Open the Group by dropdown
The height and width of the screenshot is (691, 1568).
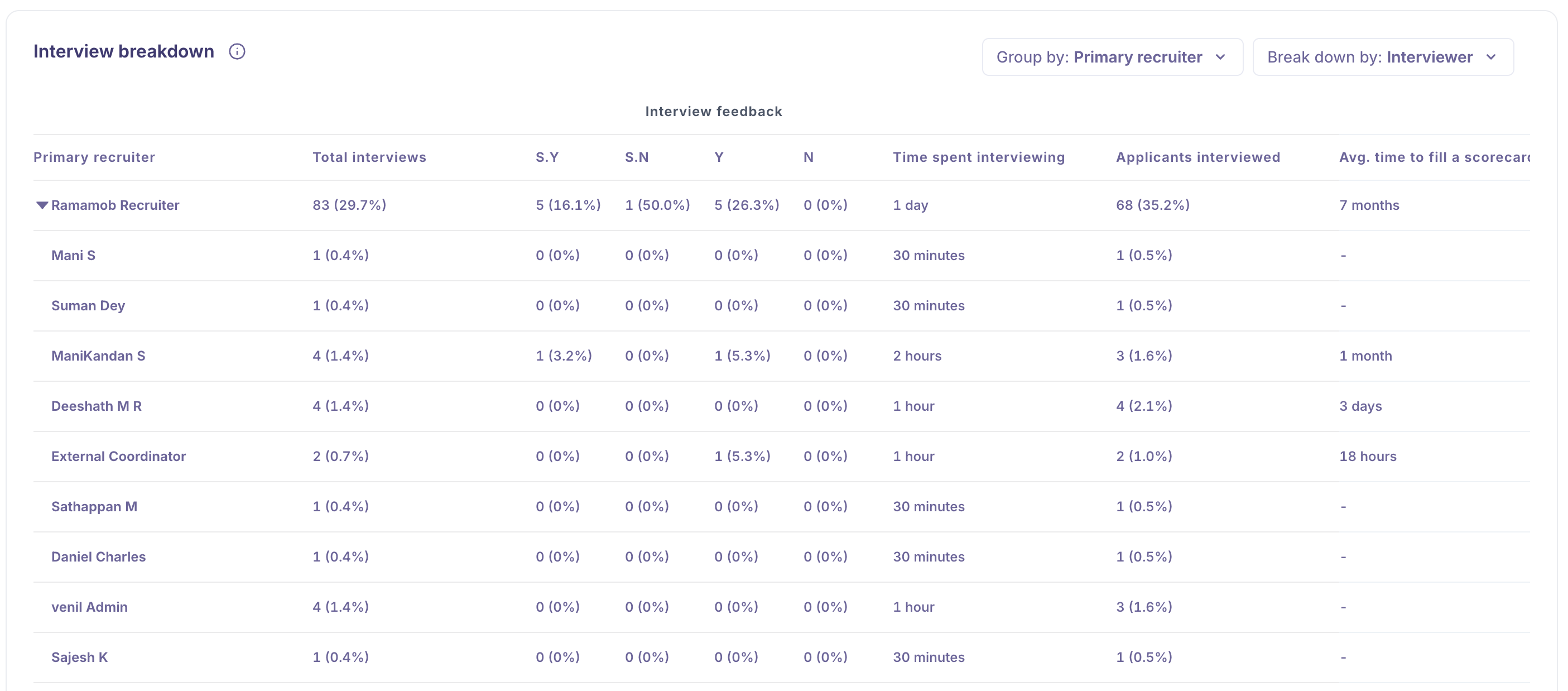click(x=1112, y=56)
